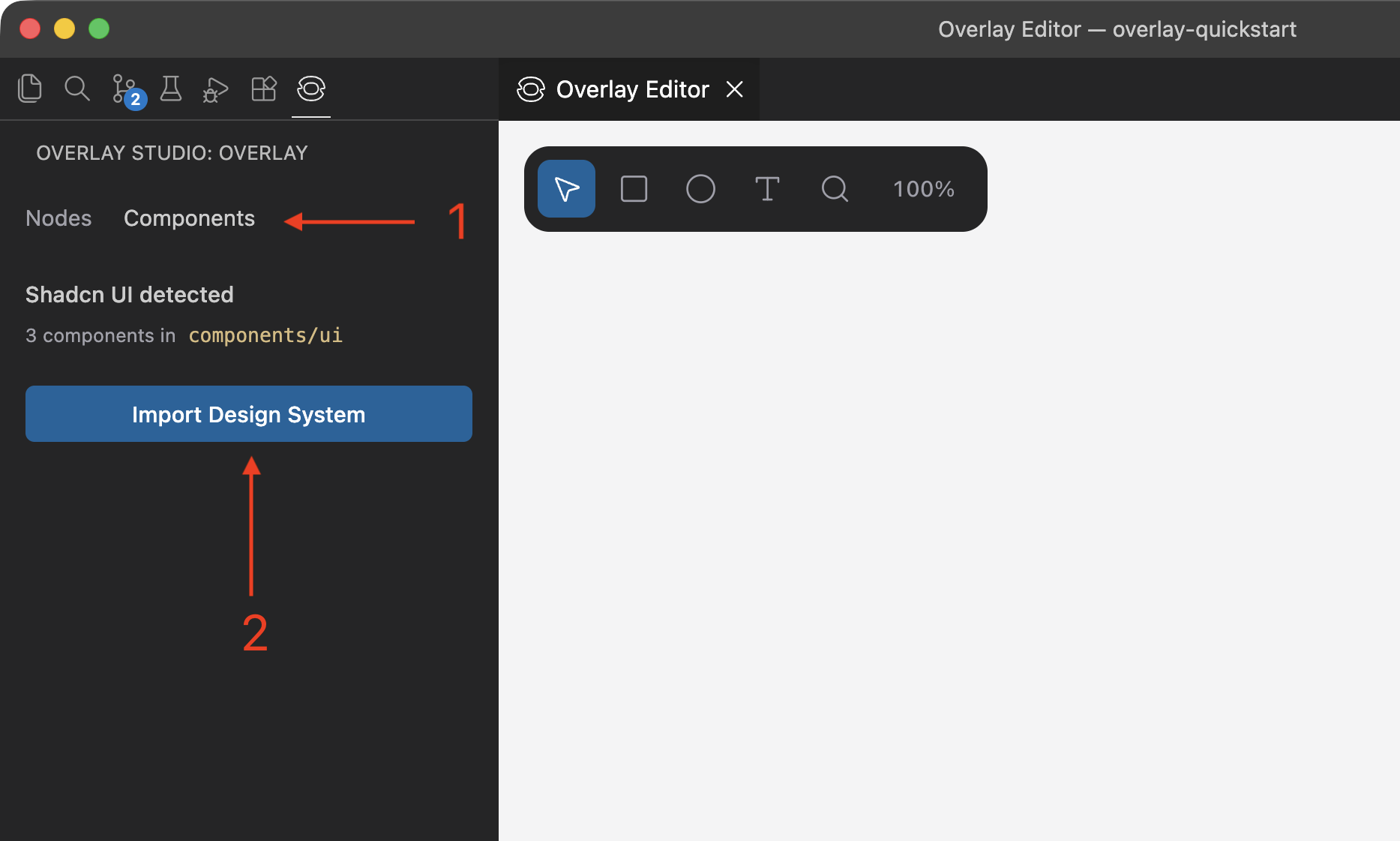The width and height of the screenshot is (1400, 841).
Task: Choose the rectangle shape tool
Action: pos(634,188)
